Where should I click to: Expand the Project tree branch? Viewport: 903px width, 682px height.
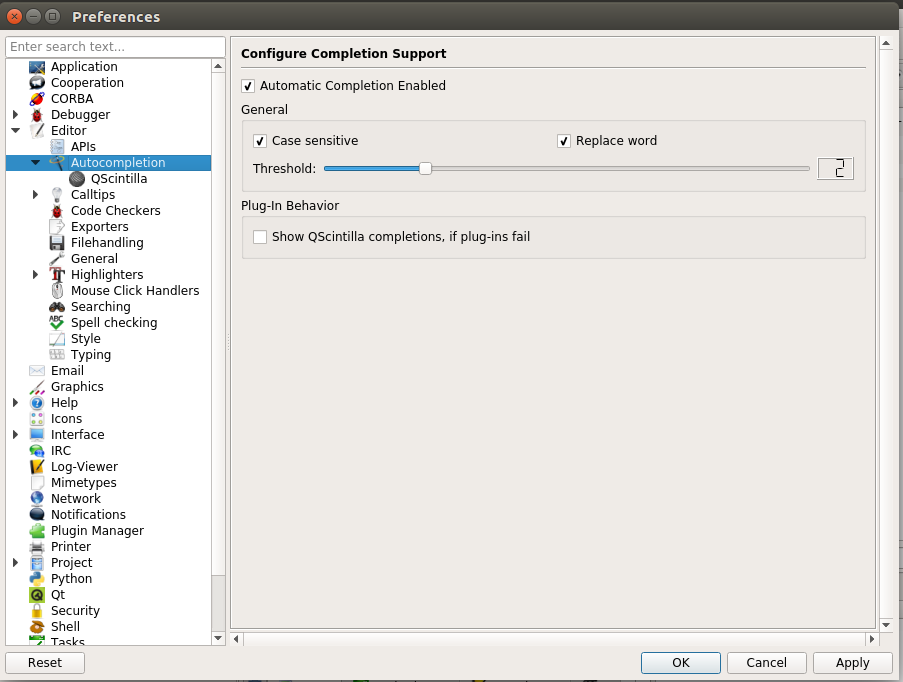pos(16,563)
